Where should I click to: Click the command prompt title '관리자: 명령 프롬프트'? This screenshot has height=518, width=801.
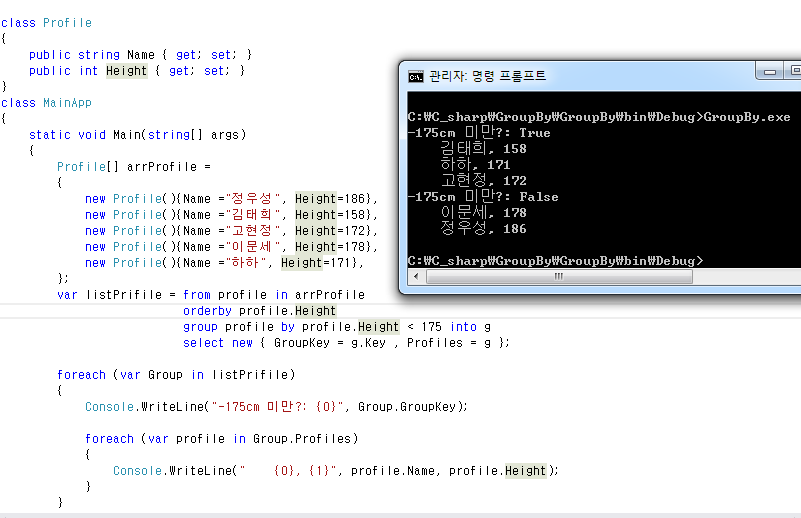(x=487, y=76)
